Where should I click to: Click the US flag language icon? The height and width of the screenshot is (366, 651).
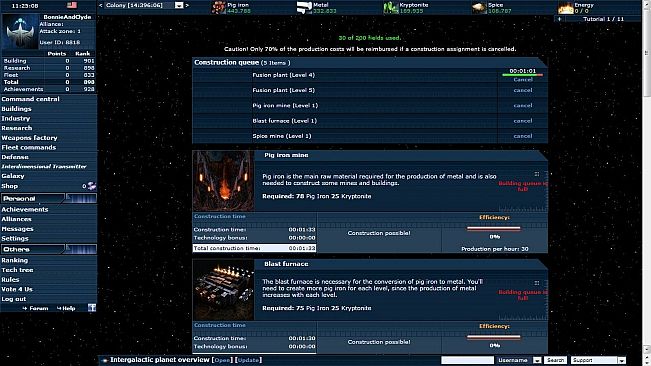point(72,5)
